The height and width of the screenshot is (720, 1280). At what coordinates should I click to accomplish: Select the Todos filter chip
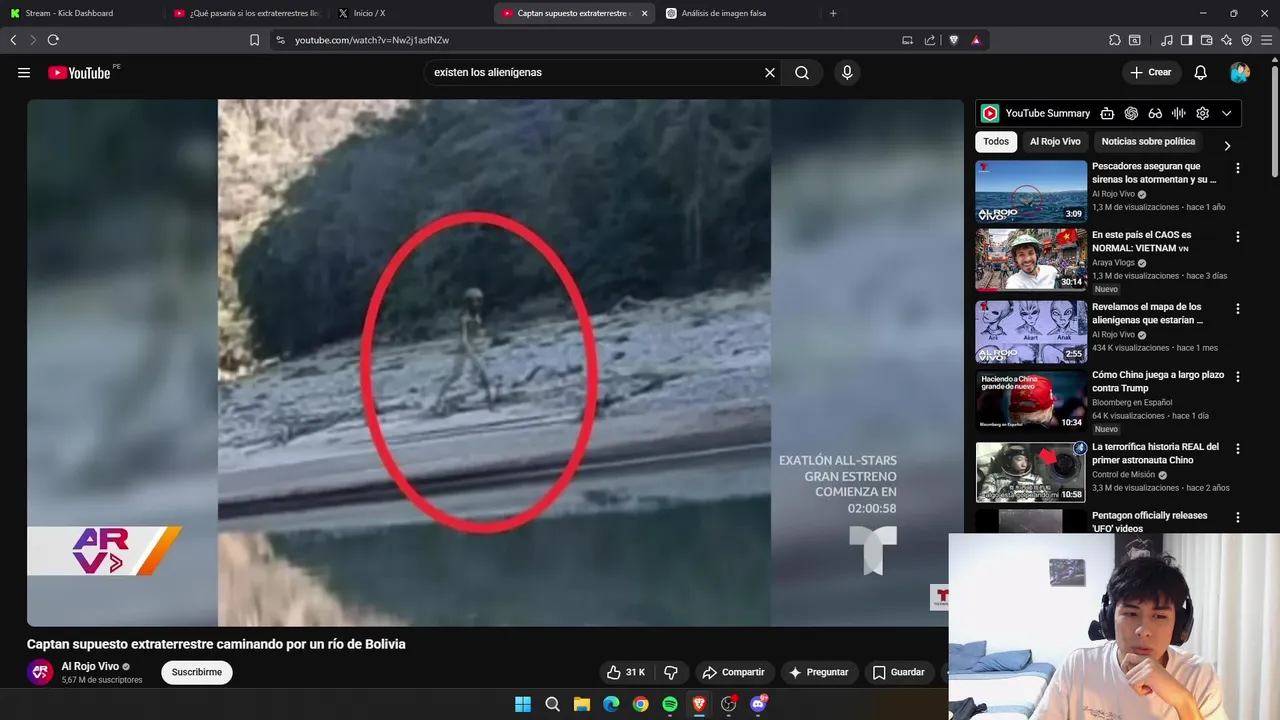click(996, 141)
